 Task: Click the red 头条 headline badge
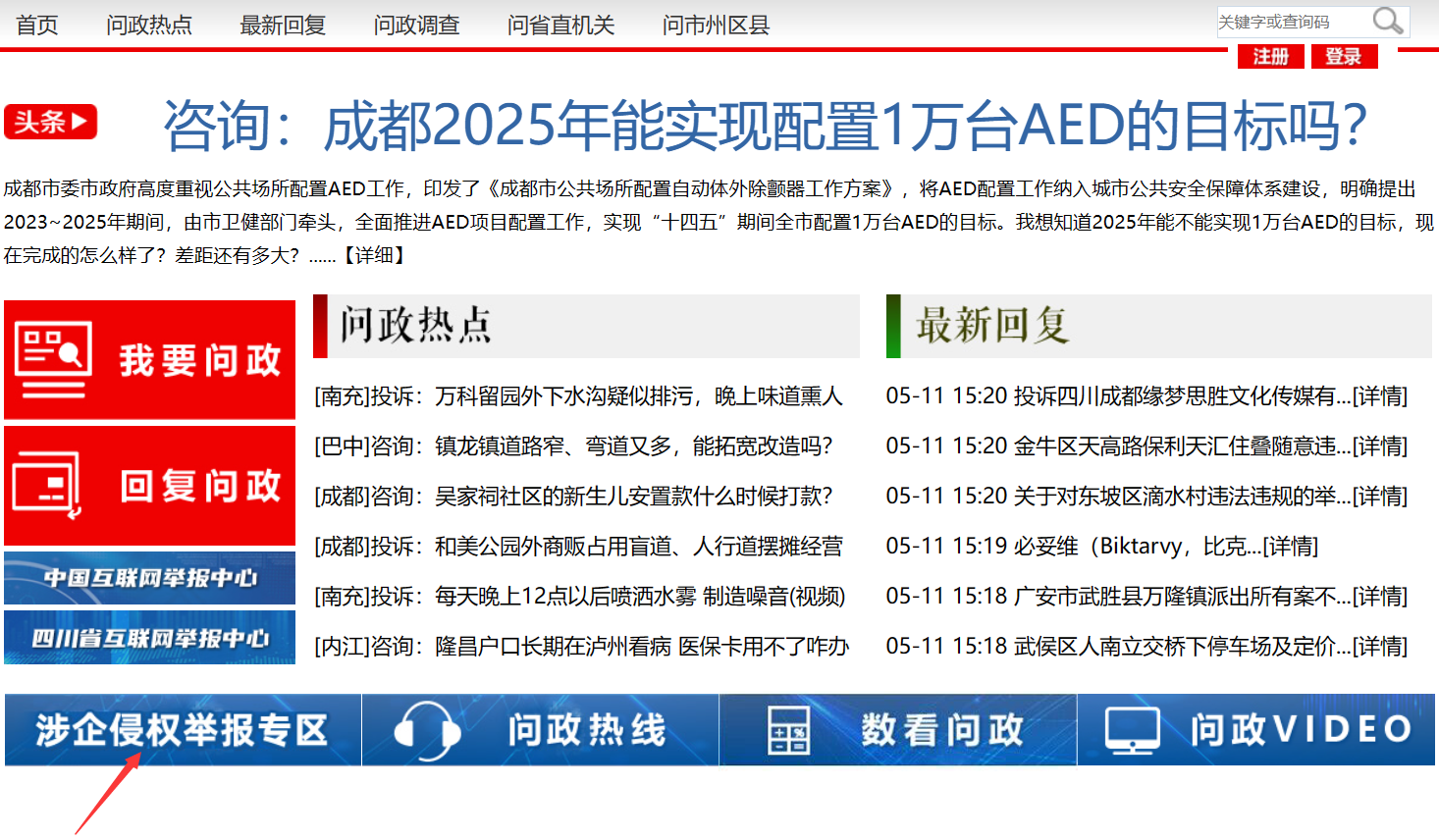point(51,122)
